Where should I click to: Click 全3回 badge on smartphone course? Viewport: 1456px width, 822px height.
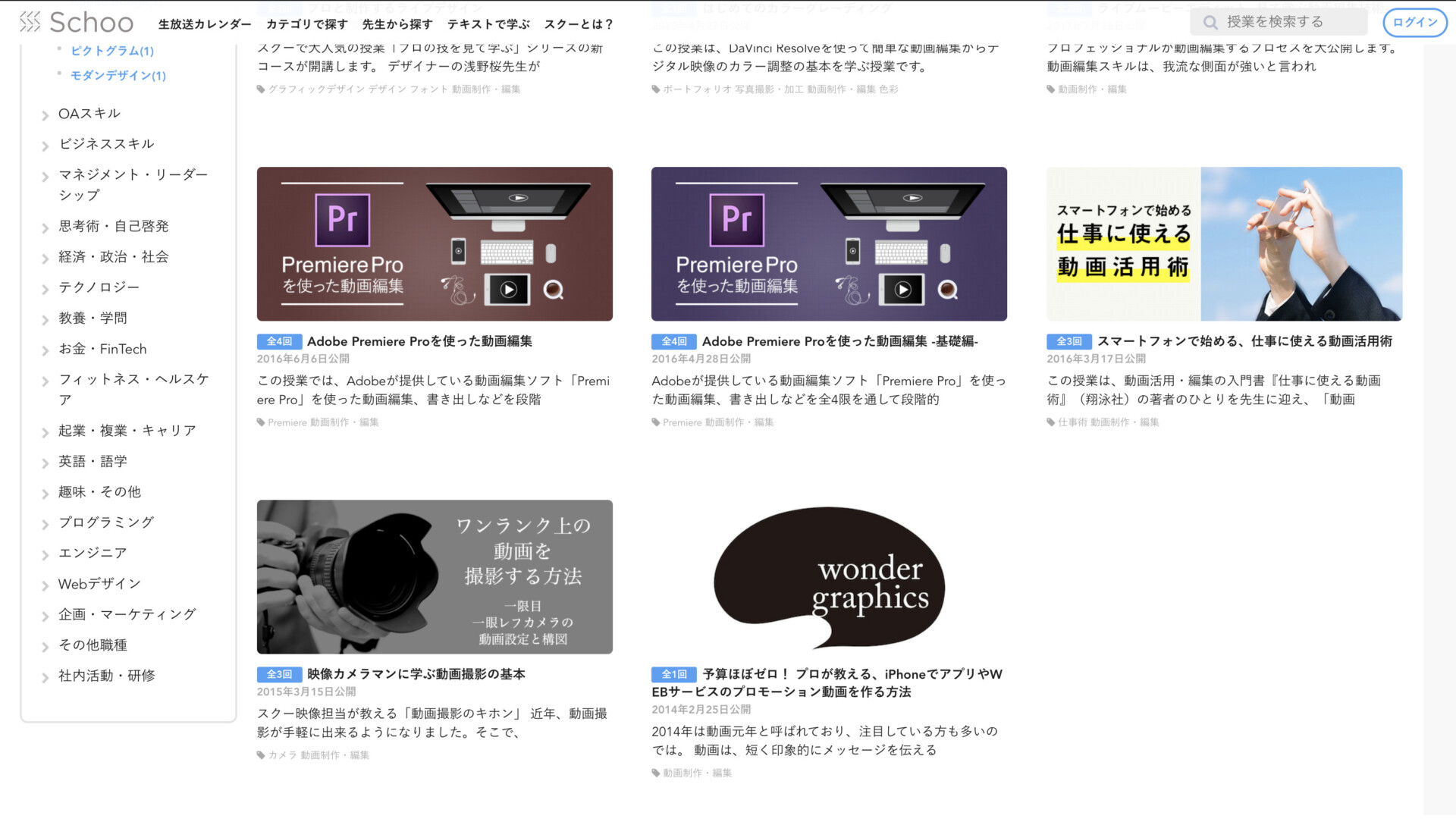pyautogui.click(x=1069, y=342)
